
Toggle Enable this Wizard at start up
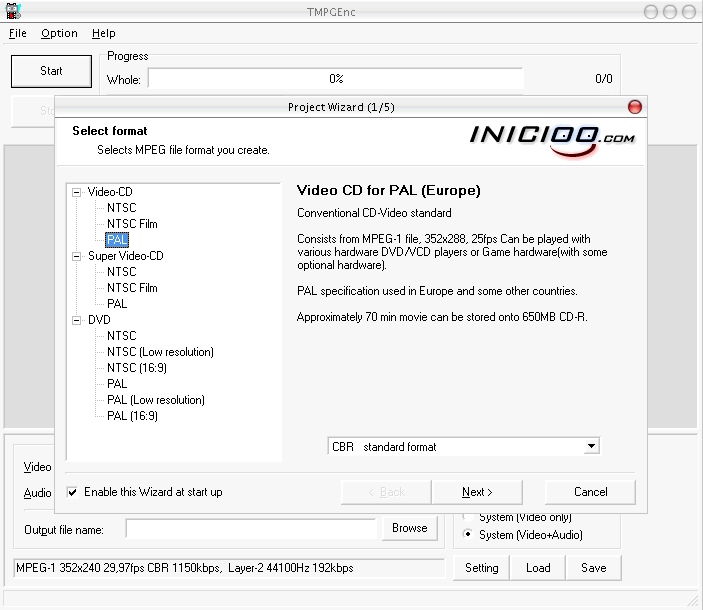(72, 492)
